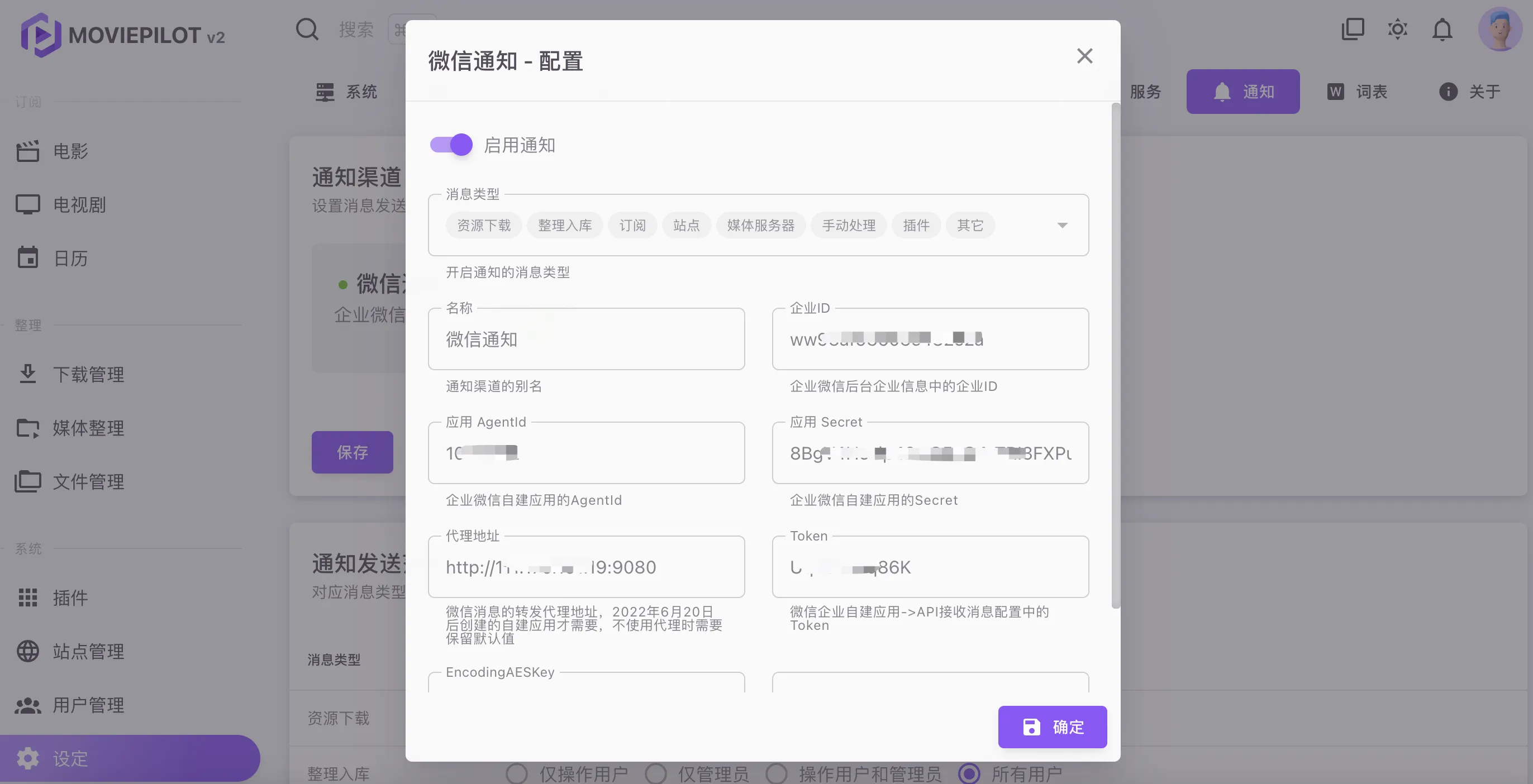The image size is (1533, 784).
Task: Click the 手动处理 chip
Action: (x=849, y=226)
